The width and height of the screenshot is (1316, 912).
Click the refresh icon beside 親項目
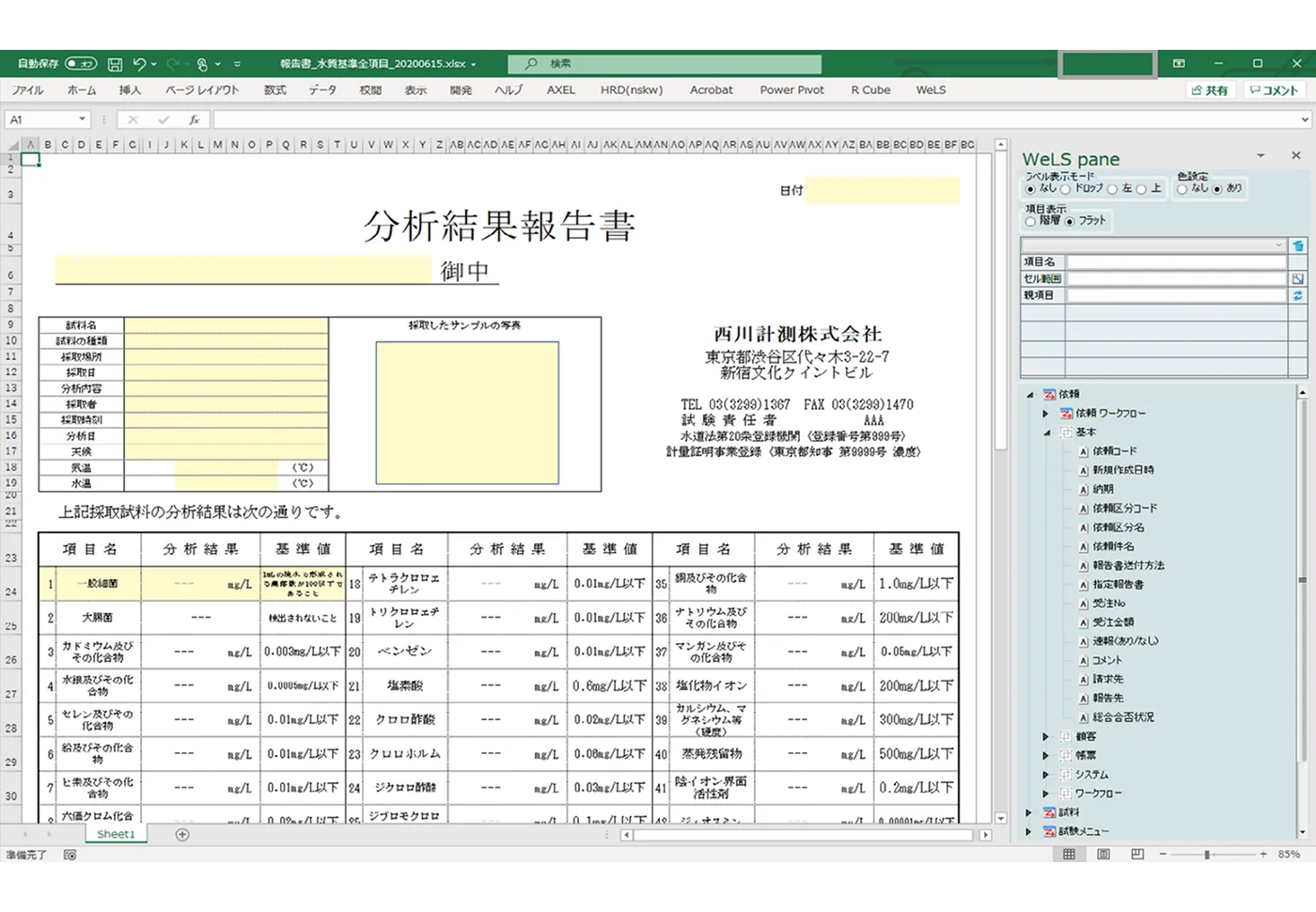[x=1297, y=295]
